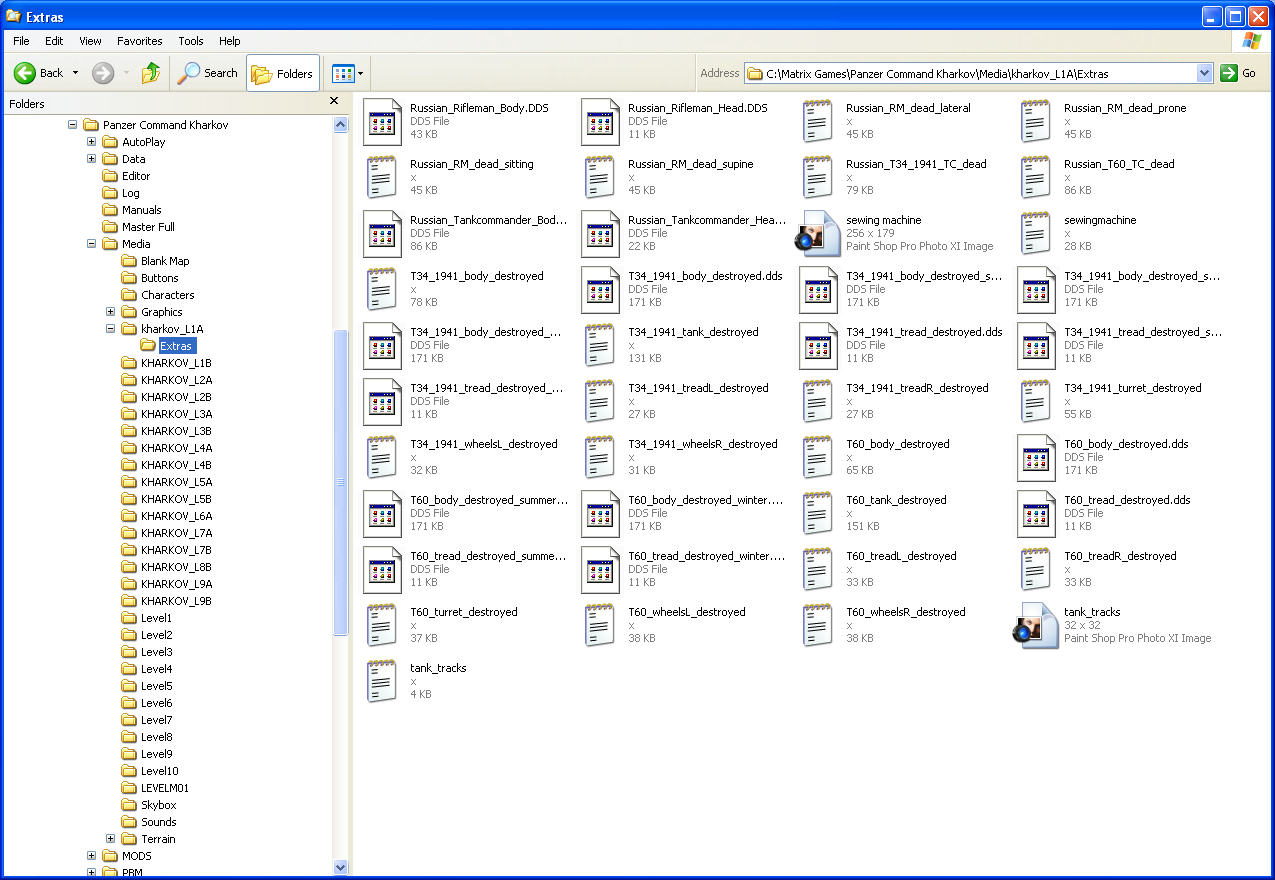This screenshot has height=880, width=1275.
Task: Select the sewingmachine x file icon
Action: [x=1036, y=233]
